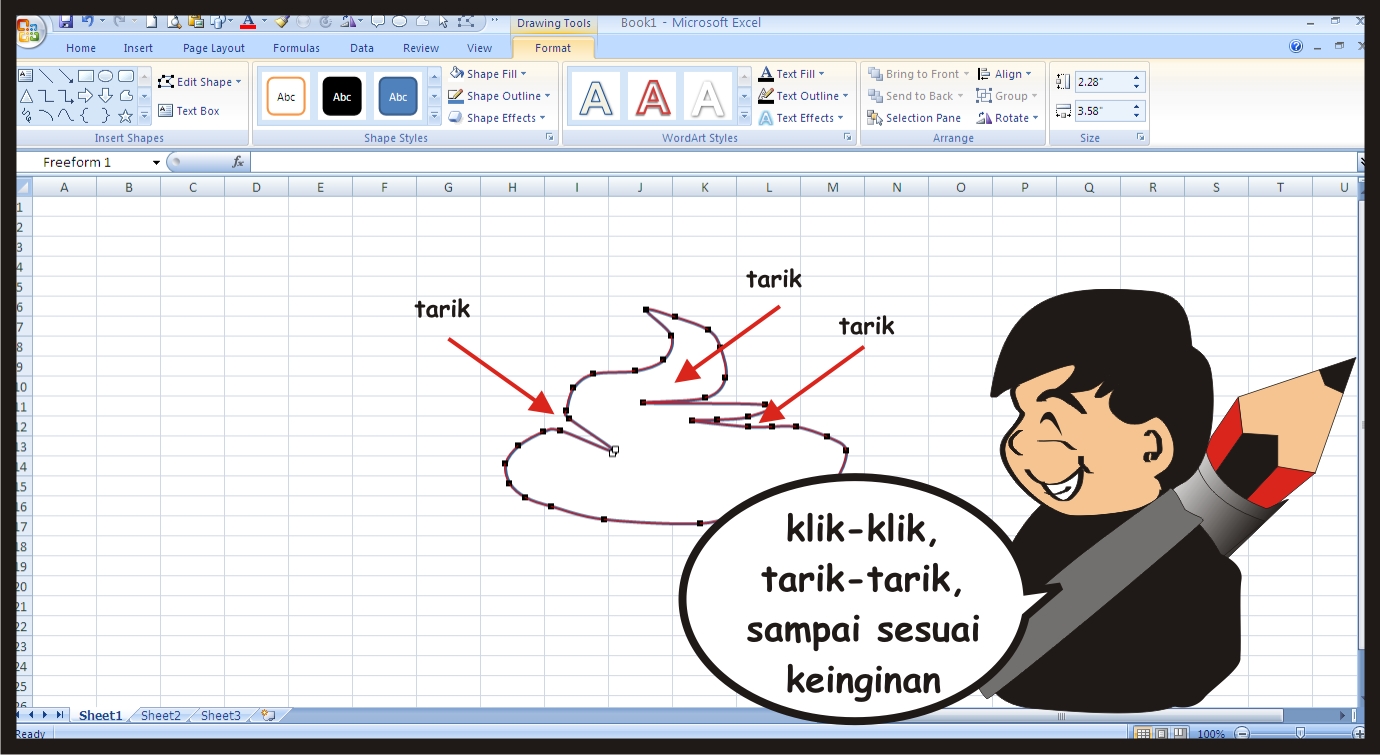This screenshot has width=1380, height=755.
Task: Switch to Sheet2
Action: point(159,715)
